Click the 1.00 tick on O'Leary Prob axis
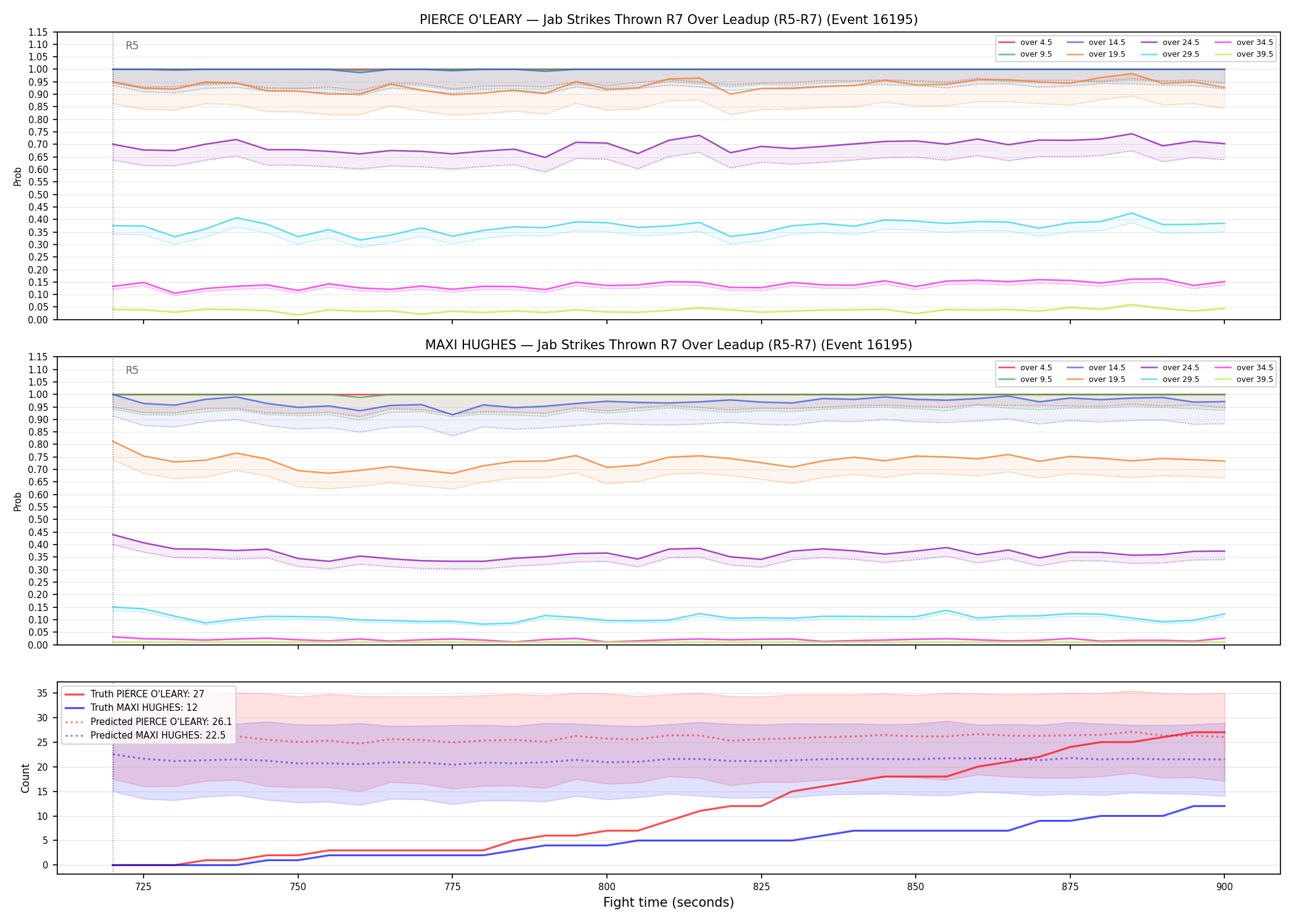Image resolution: width=1294 pixels, height=924 pixels. (38, 70)
